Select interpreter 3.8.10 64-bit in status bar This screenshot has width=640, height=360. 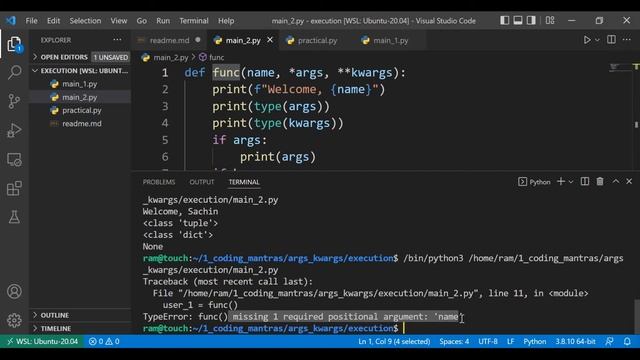(x=575, y=341)
